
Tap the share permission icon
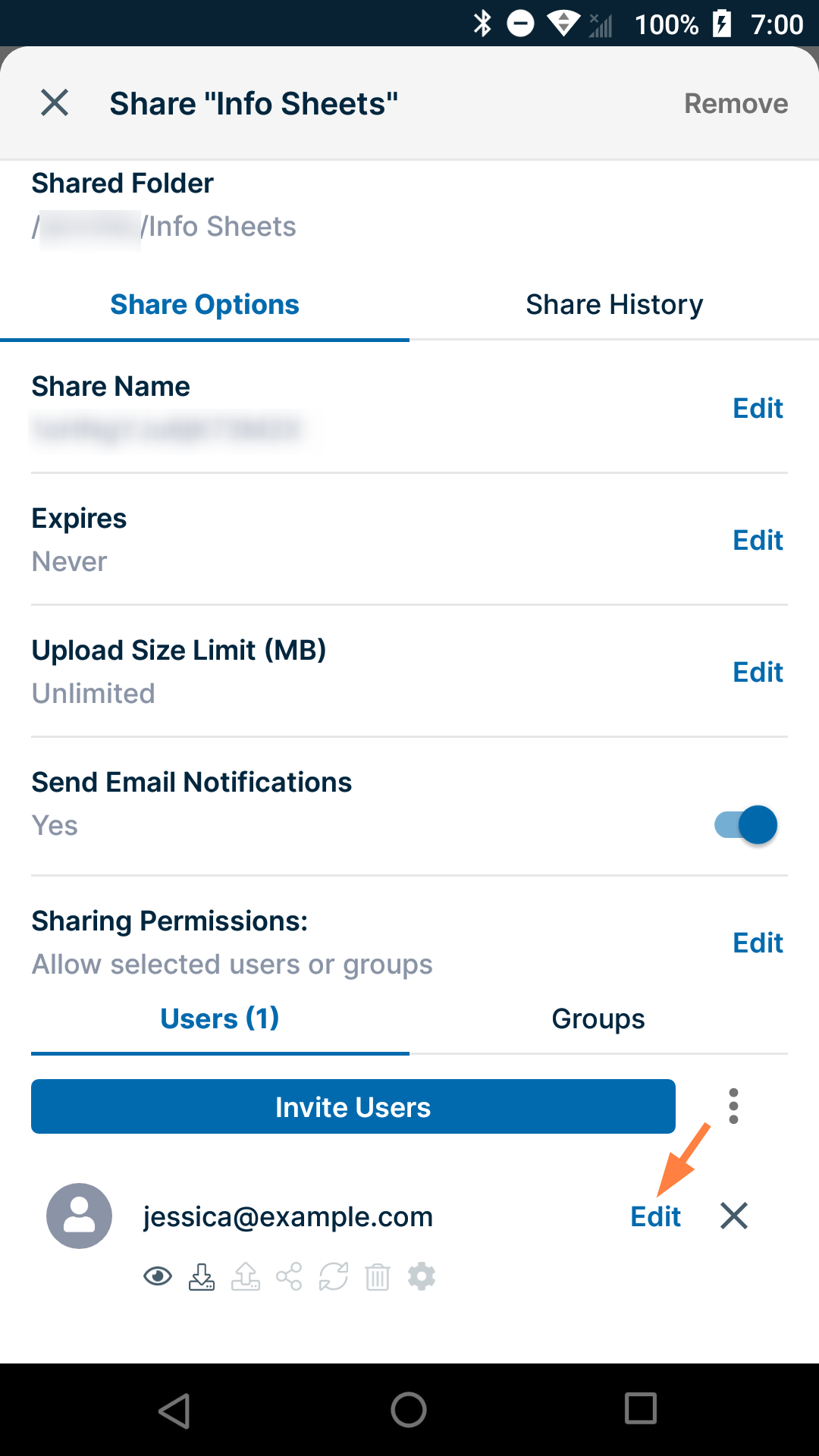point(289,1276)
